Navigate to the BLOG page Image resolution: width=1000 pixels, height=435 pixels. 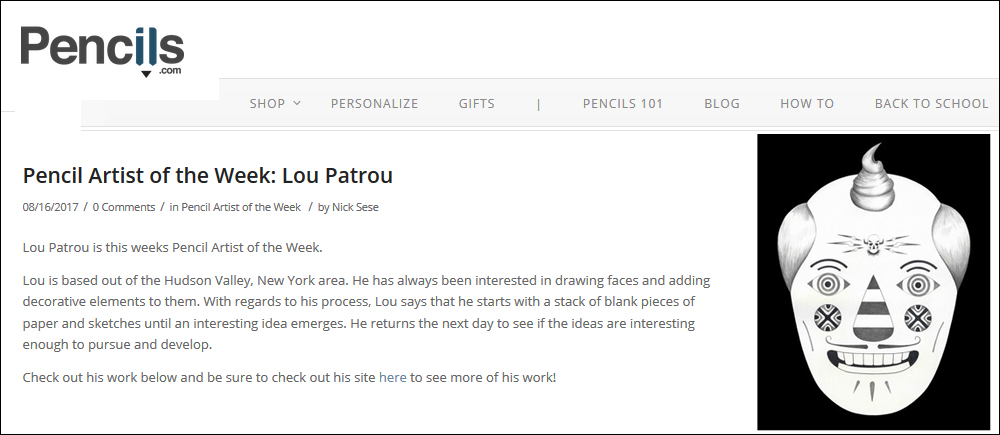pos(722,103)
